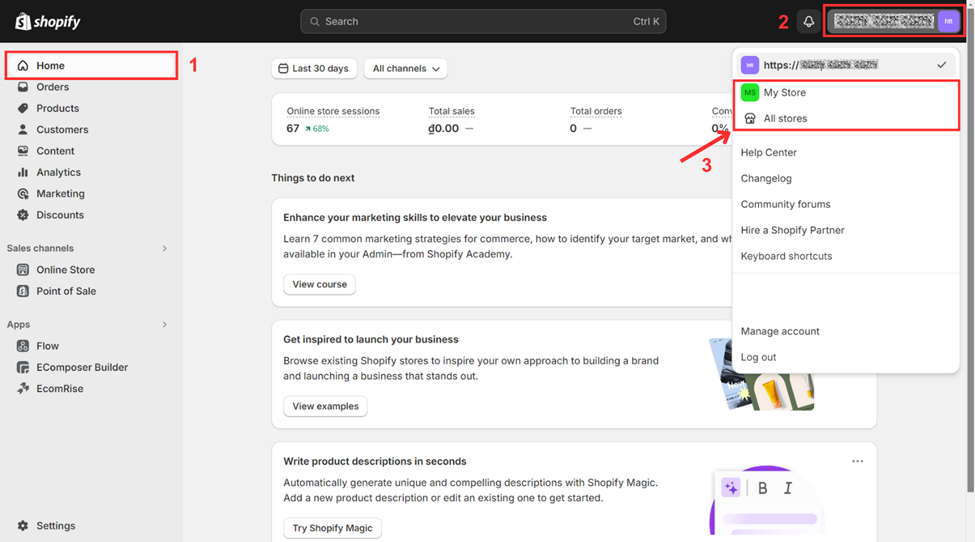Click the EcomRise app icon

(x=23, y=388)
